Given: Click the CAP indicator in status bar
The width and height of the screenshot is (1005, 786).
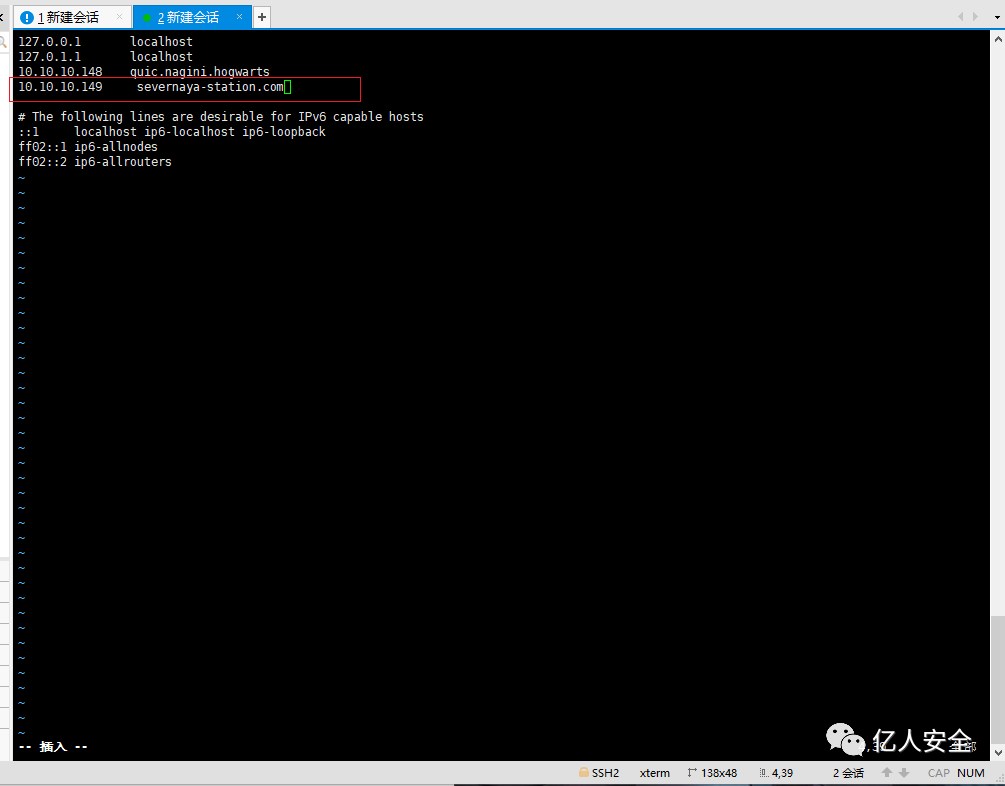Looking at the screenshot, I should (x=938, y=773).
